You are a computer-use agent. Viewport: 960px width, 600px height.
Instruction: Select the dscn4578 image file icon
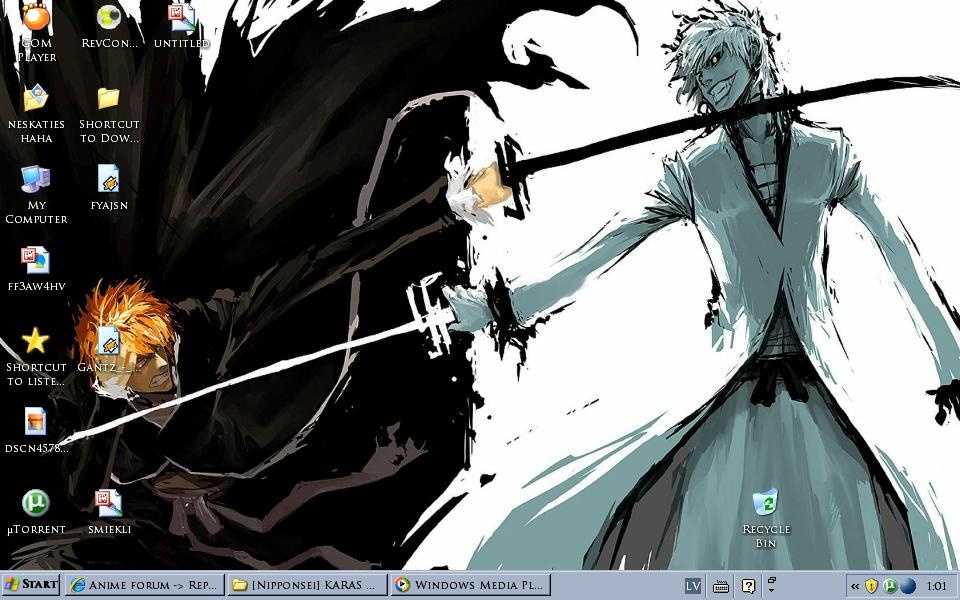[36, 422]
